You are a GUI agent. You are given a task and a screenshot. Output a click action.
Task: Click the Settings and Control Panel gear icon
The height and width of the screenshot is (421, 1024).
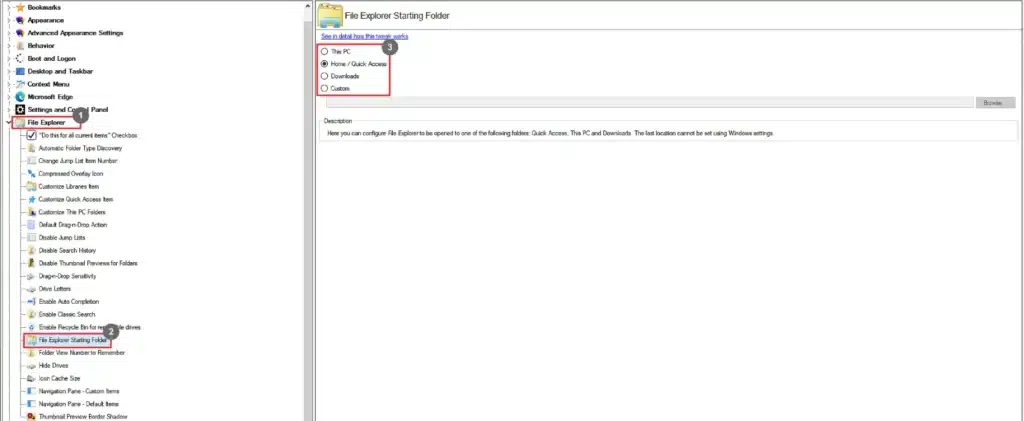click(x=20, y=110)
